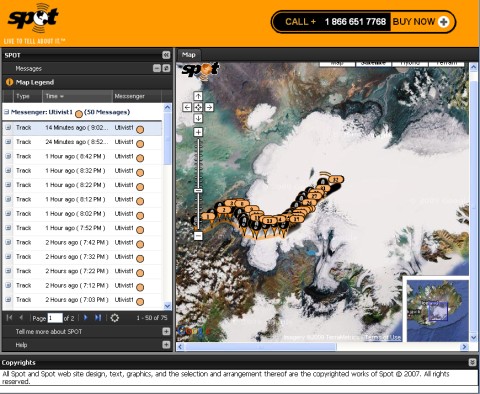Image resolution: width=480 pixels, height=394 pixels.
Task: Expand the 8:42 PM track row details
Action: (x=8, y=156)
